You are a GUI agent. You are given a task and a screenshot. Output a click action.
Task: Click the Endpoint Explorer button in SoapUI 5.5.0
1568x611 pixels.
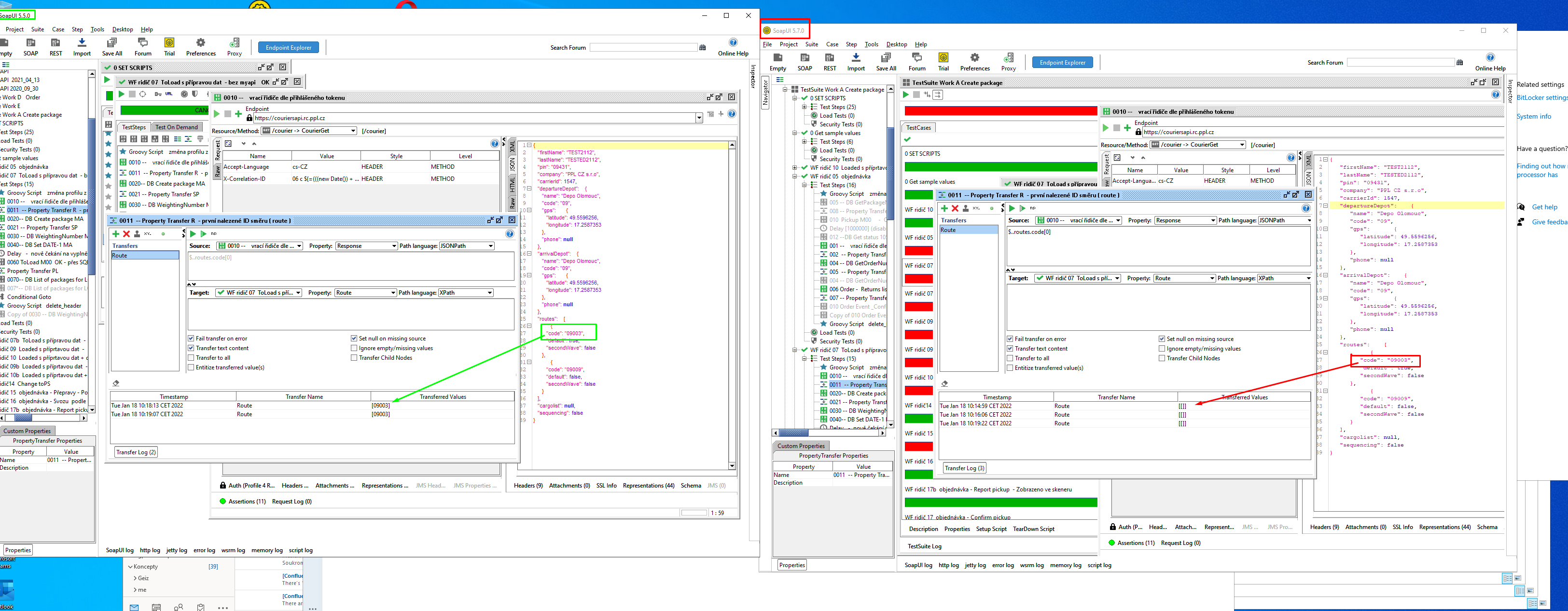point(288,47)
